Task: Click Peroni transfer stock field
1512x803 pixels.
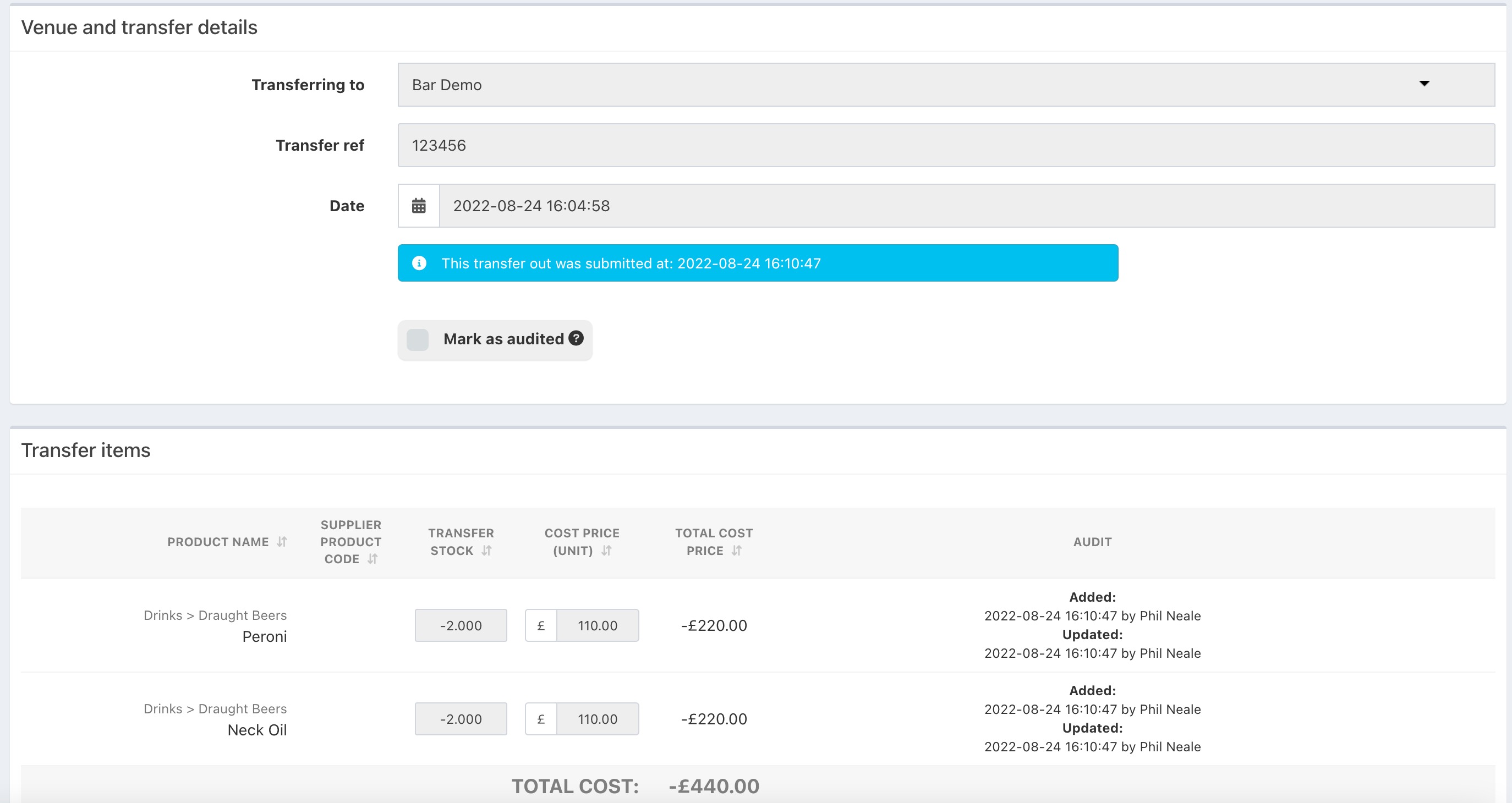Action: (461, 625)
